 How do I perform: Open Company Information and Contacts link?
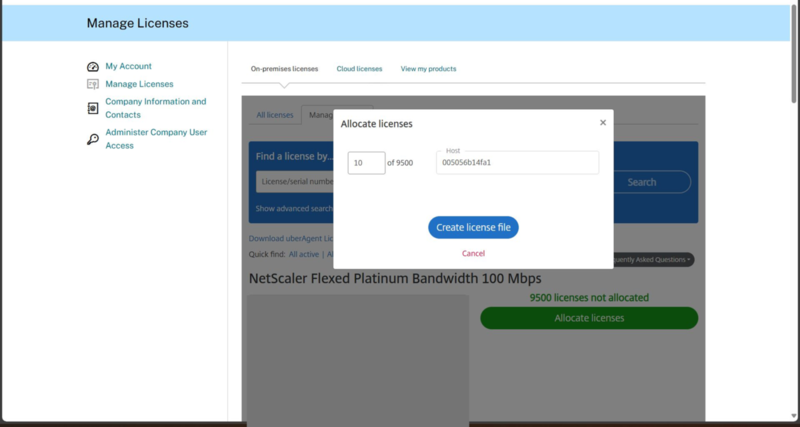tap(156, 108)
